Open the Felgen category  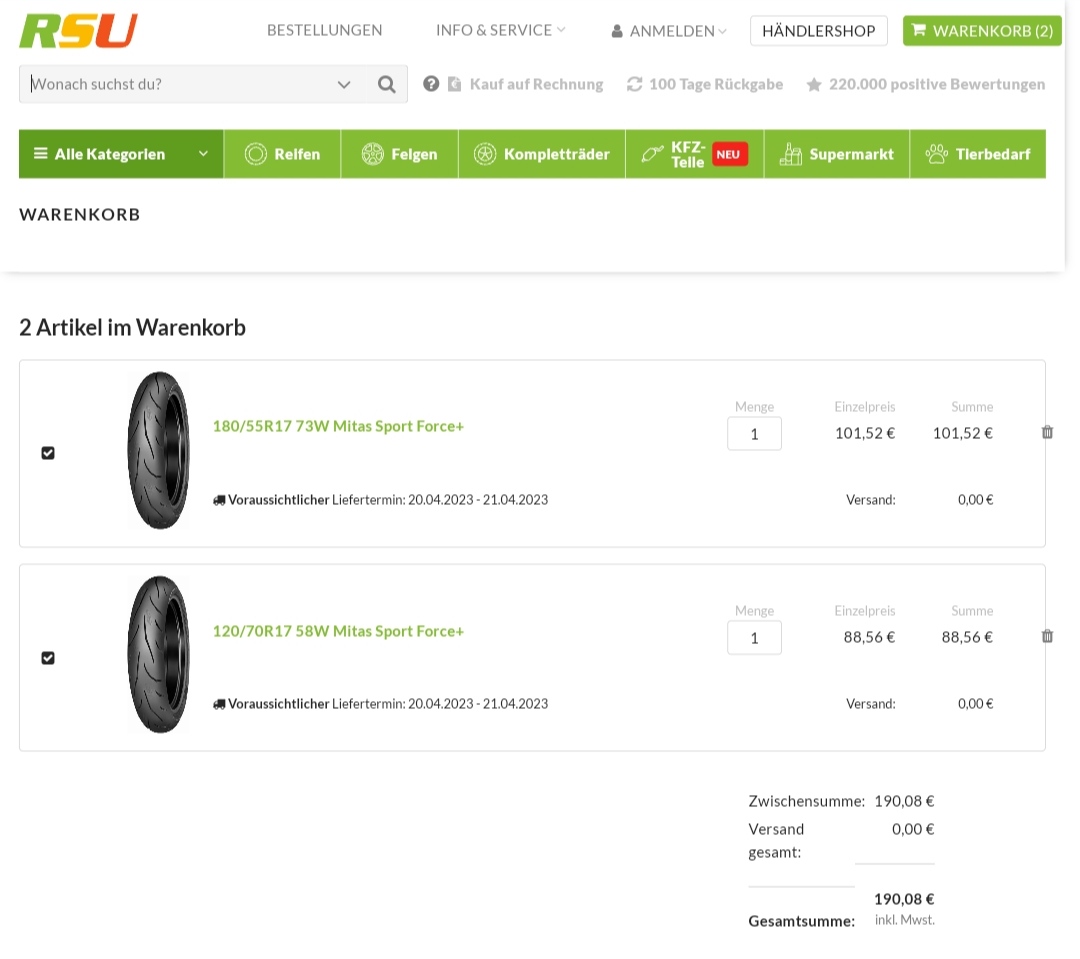pos(399,154)
